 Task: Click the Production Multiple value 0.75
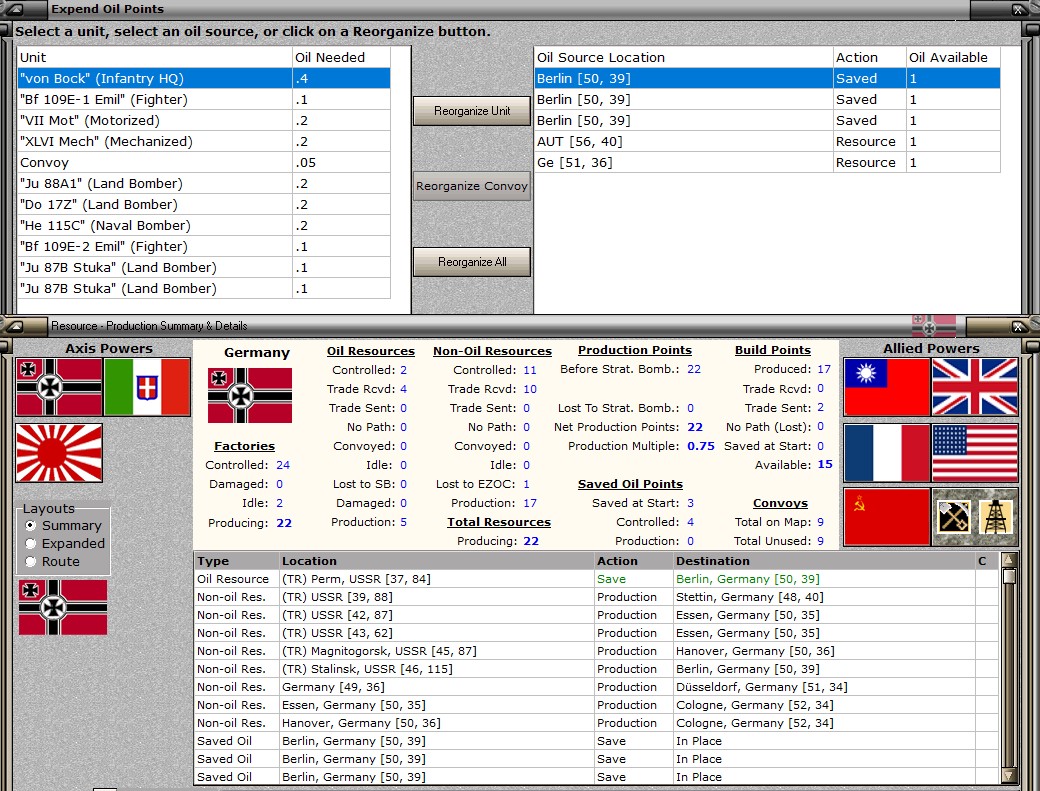(x=701, y=446)
